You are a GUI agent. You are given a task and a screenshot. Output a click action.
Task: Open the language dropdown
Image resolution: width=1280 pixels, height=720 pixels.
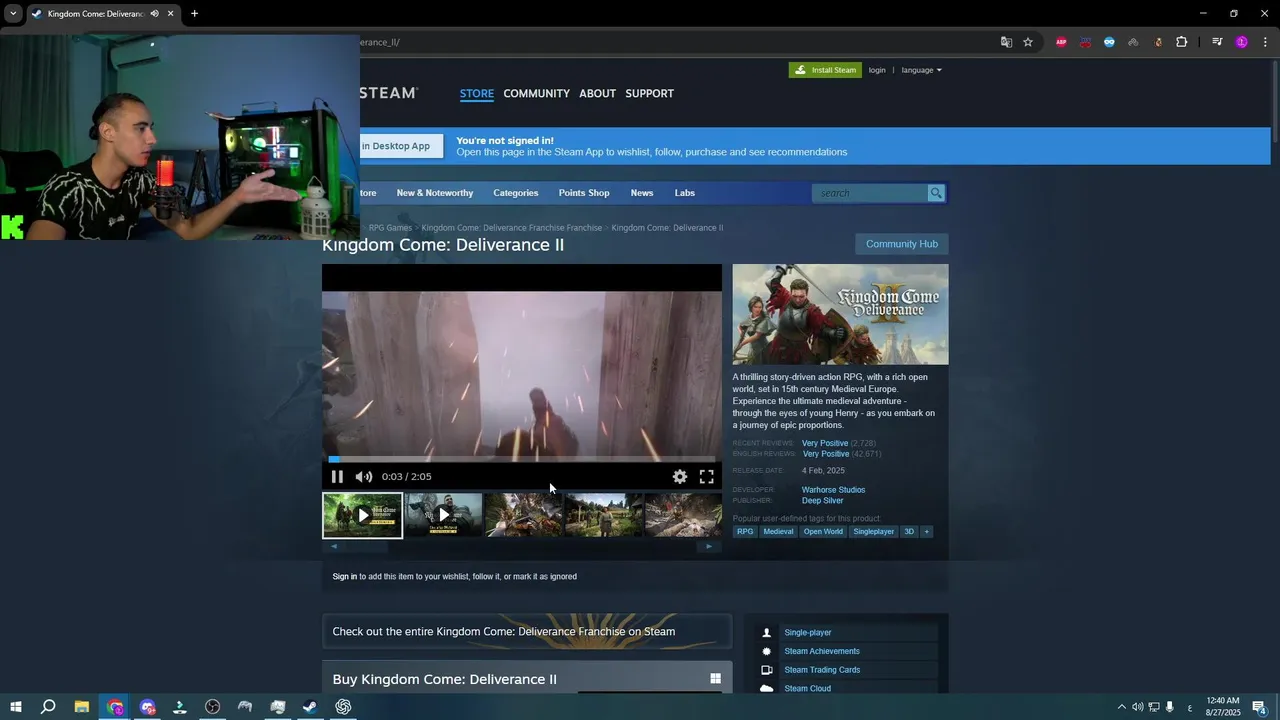coord(921,70)
